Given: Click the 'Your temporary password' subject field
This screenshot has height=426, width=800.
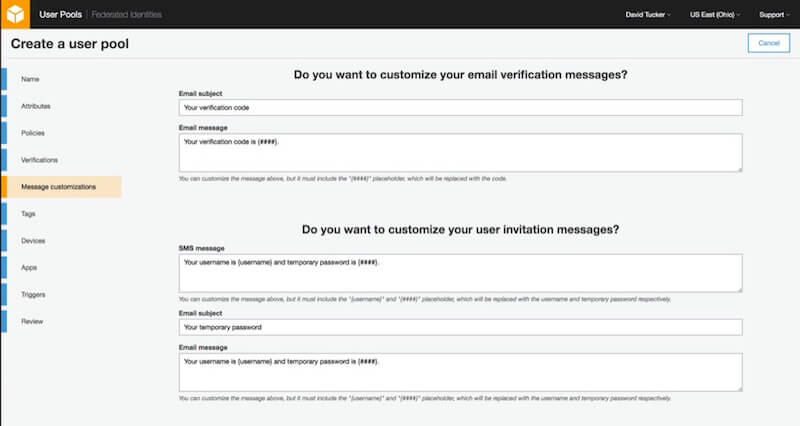Looking at the screenshot, I should (x=460, y=327).
